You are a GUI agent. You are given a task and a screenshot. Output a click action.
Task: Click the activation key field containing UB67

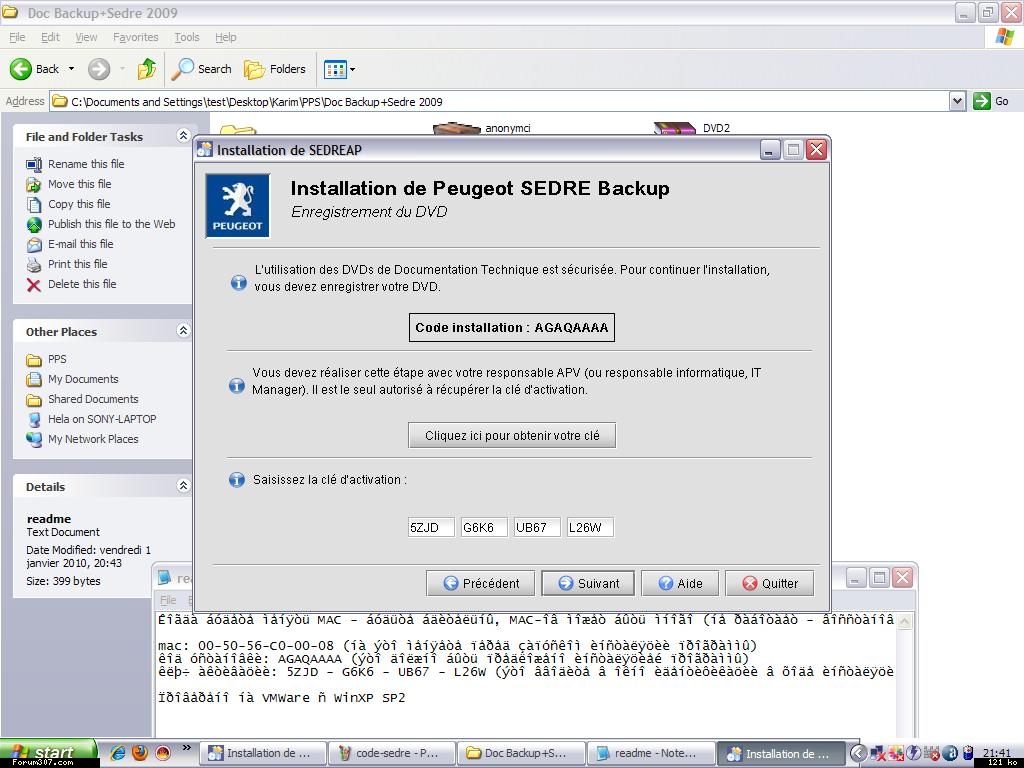click(x=537, y=527)
